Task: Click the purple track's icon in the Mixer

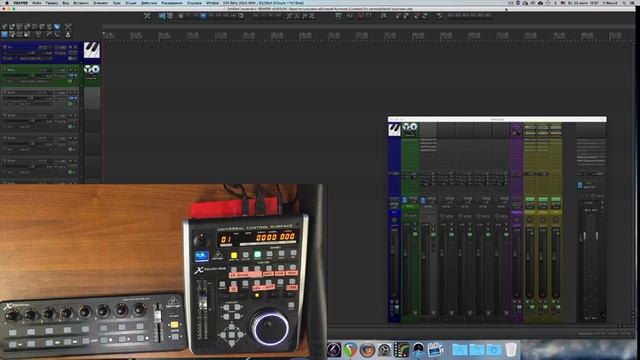Action: (516, 131)
